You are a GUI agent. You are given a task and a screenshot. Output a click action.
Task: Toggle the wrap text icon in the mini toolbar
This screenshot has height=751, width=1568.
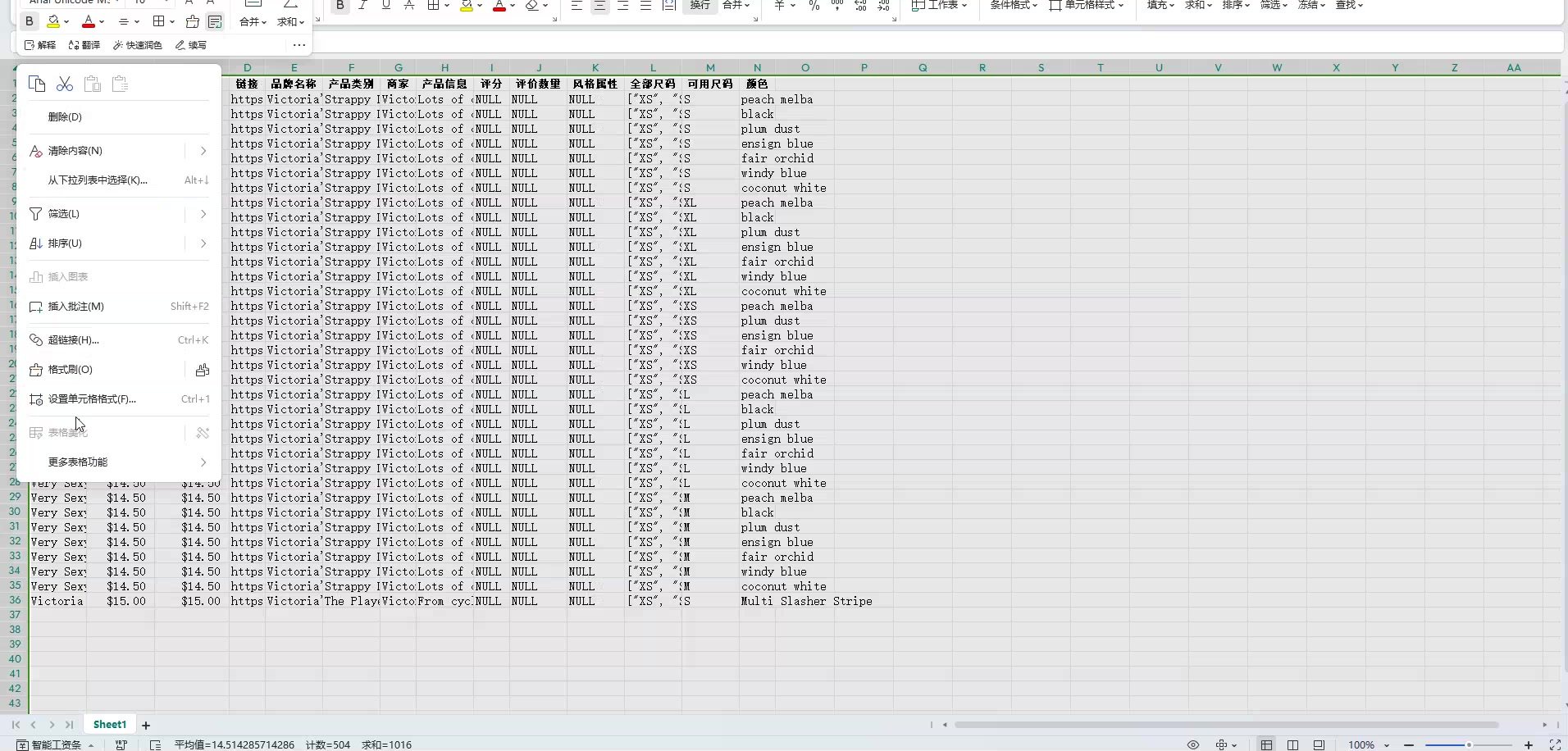(x=215, y=21)
